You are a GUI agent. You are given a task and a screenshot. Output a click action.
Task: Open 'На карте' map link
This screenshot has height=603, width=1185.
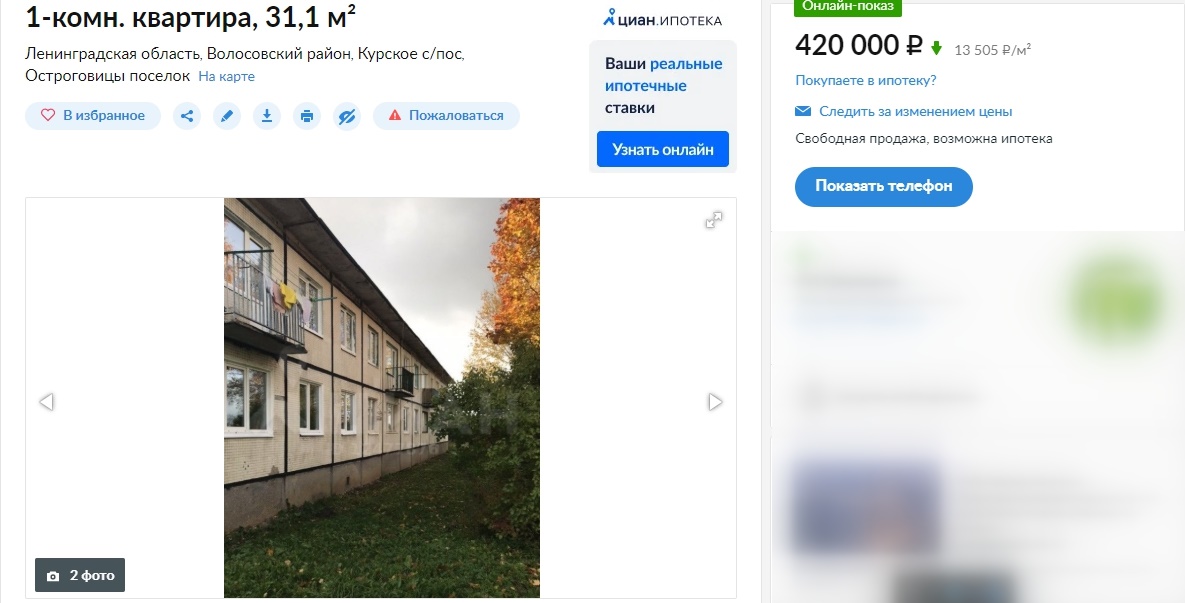point(227,76)
